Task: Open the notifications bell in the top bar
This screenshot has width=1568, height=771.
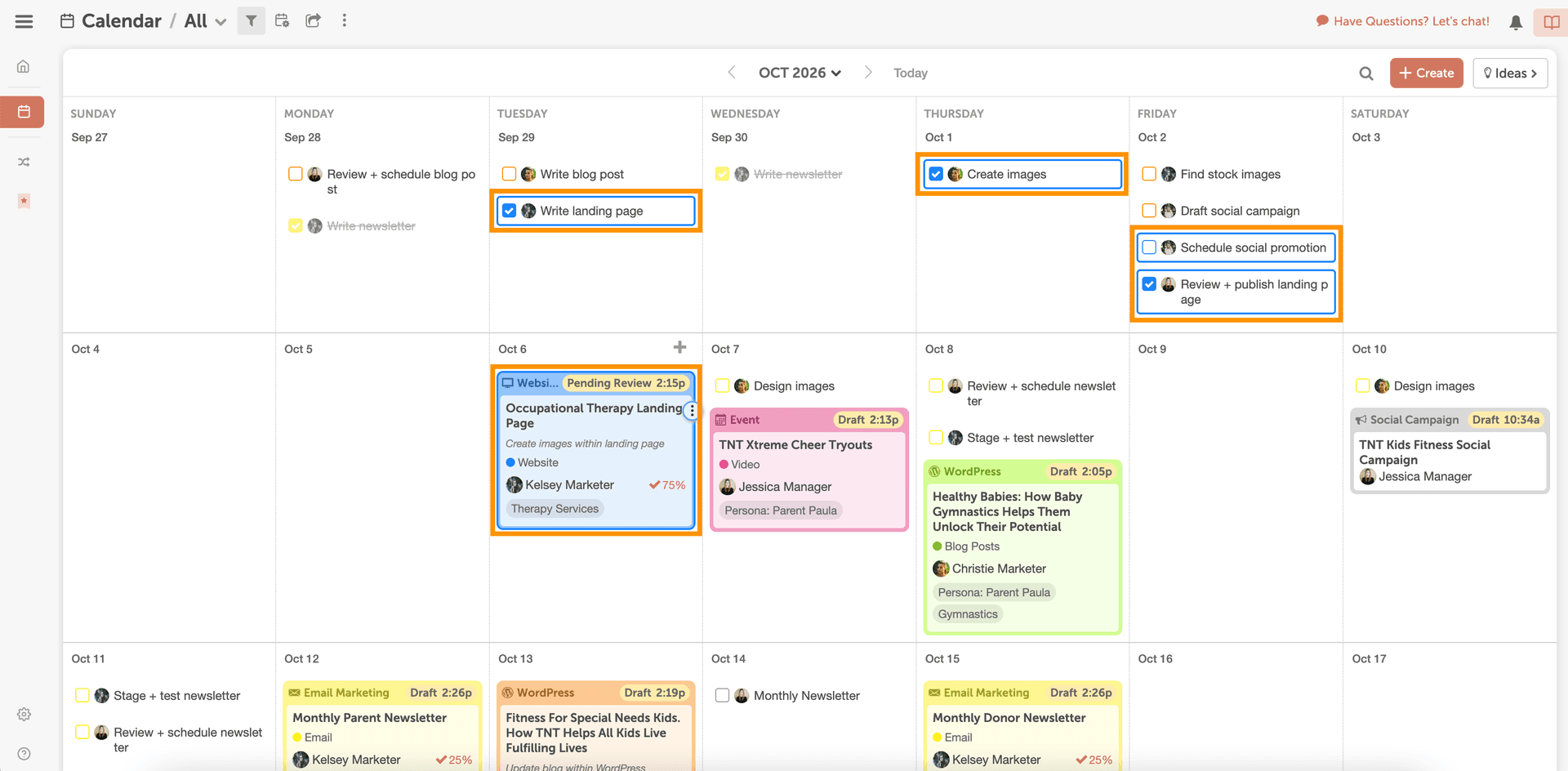Action: point(1516,22)
